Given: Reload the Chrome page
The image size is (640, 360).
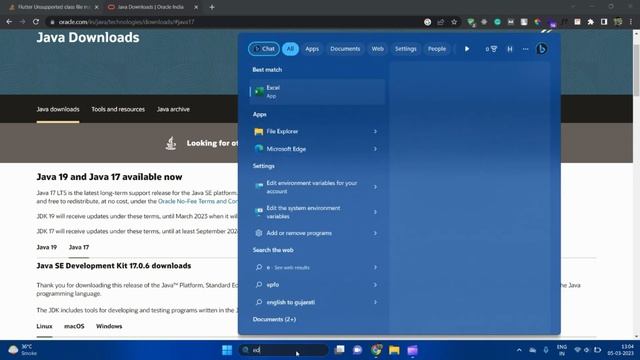Looking at the screenshot, I should coord(36,22).
